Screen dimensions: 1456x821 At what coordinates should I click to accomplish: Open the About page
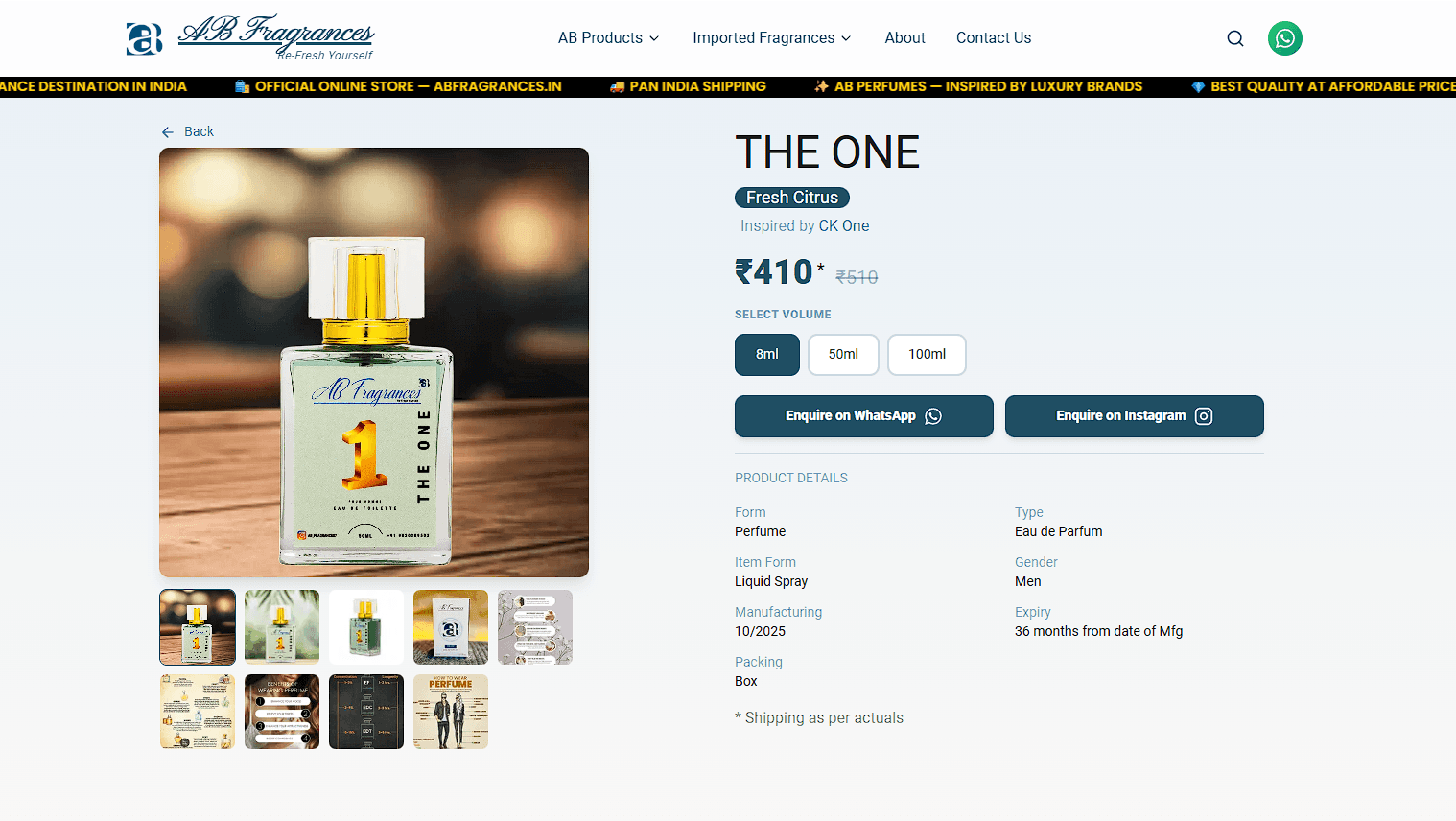[904, 38]
